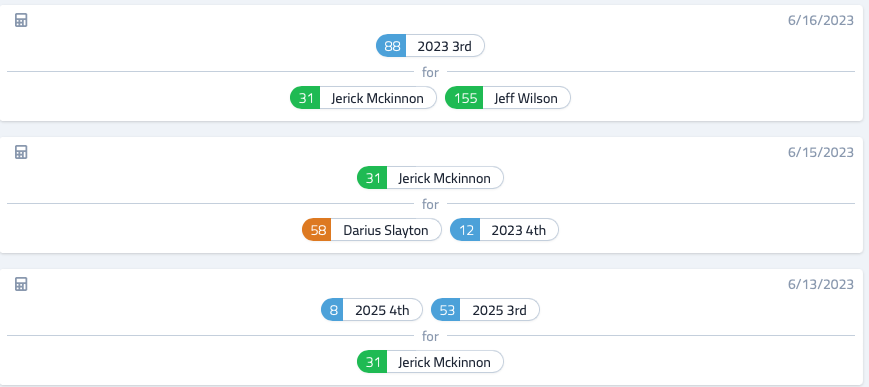Click the orange 58 value badge
The width and height of the screenshot is (869, 387).
(x=317, y=230)
